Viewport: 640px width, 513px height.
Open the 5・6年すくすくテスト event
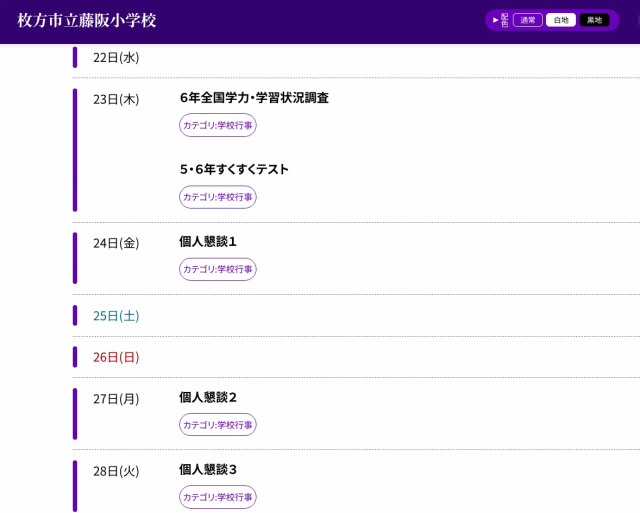234,170
